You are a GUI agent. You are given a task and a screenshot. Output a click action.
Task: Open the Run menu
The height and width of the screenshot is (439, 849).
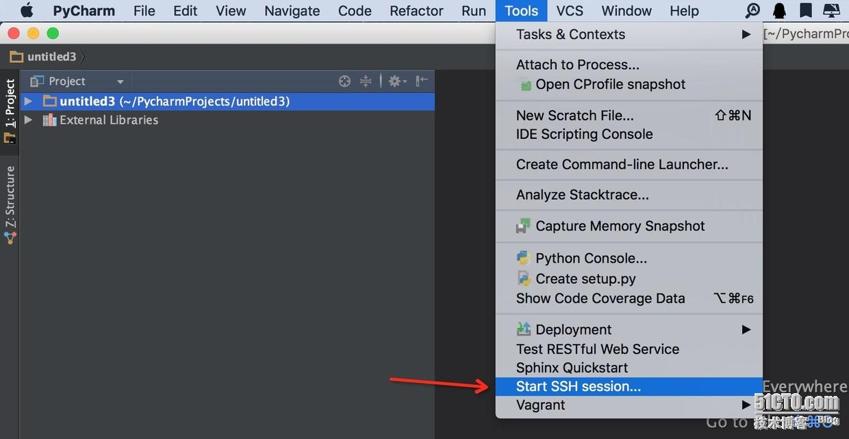click(474, 11)
